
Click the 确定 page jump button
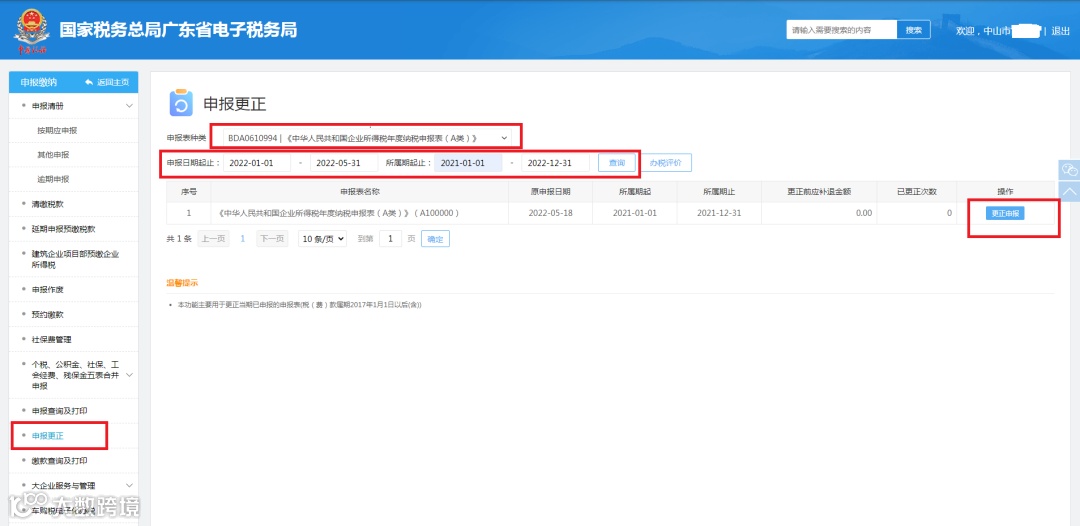(x=435, y=239)
